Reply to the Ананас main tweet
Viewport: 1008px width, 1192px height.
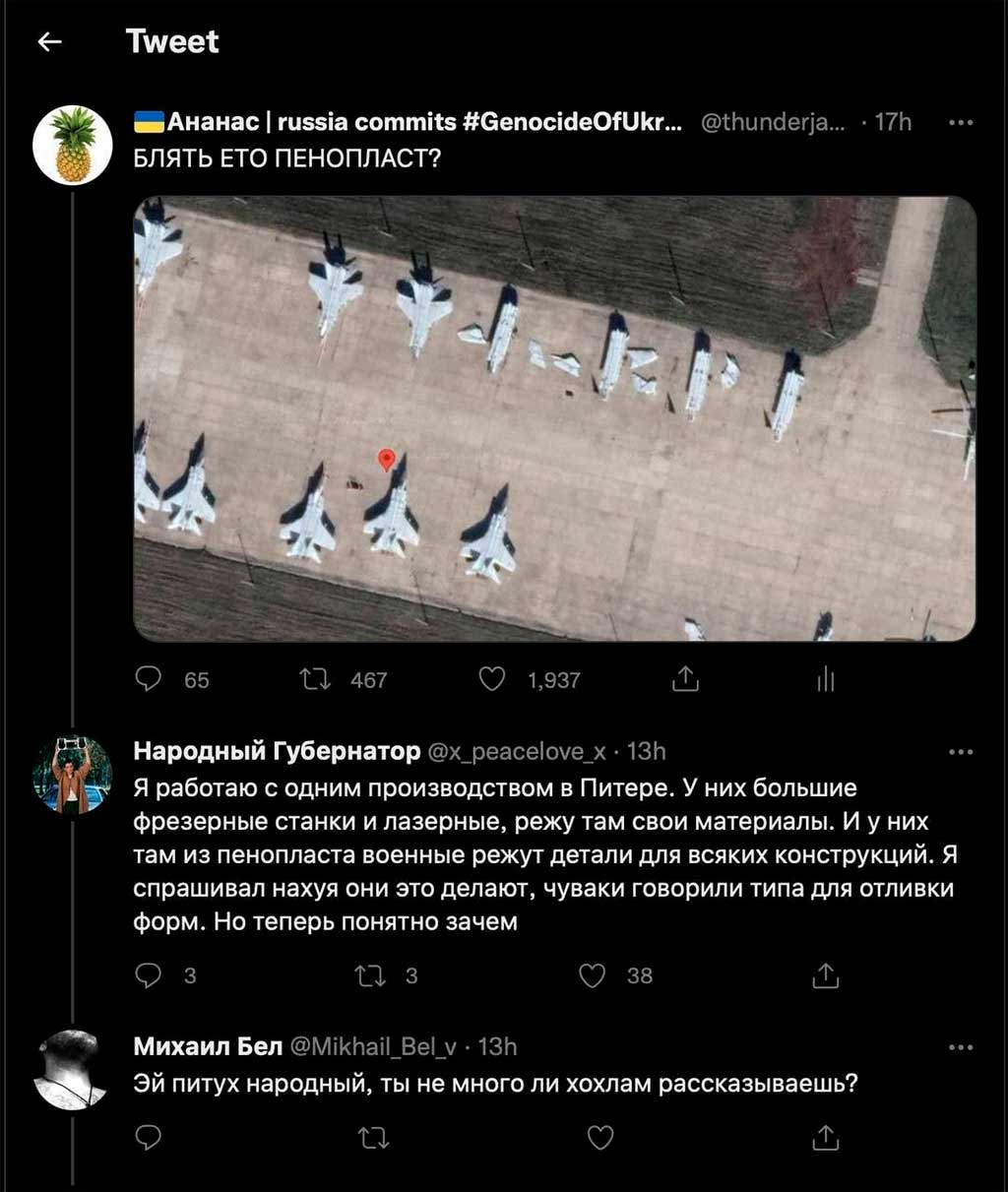coord(148,679)
